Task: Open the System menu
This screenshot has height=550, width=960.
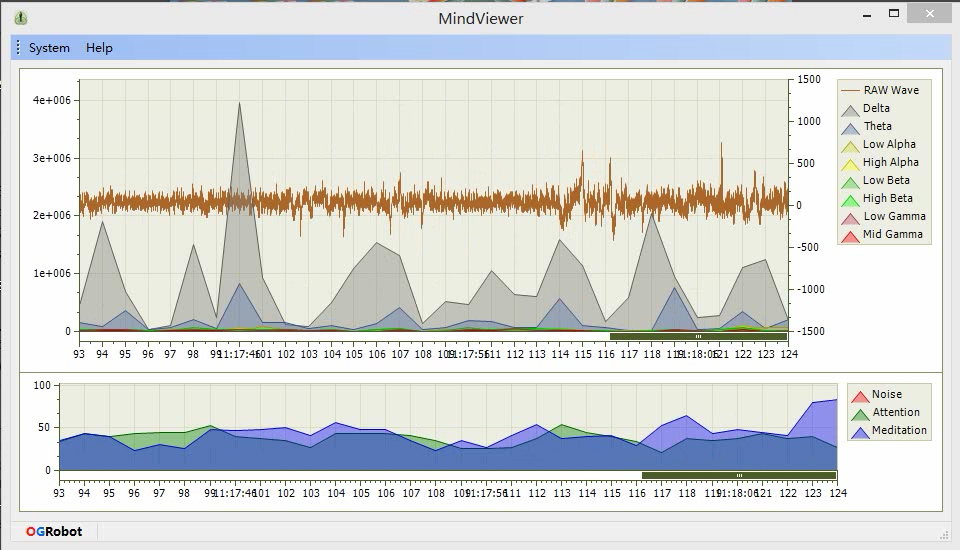Action: click(x=49, y=48)
